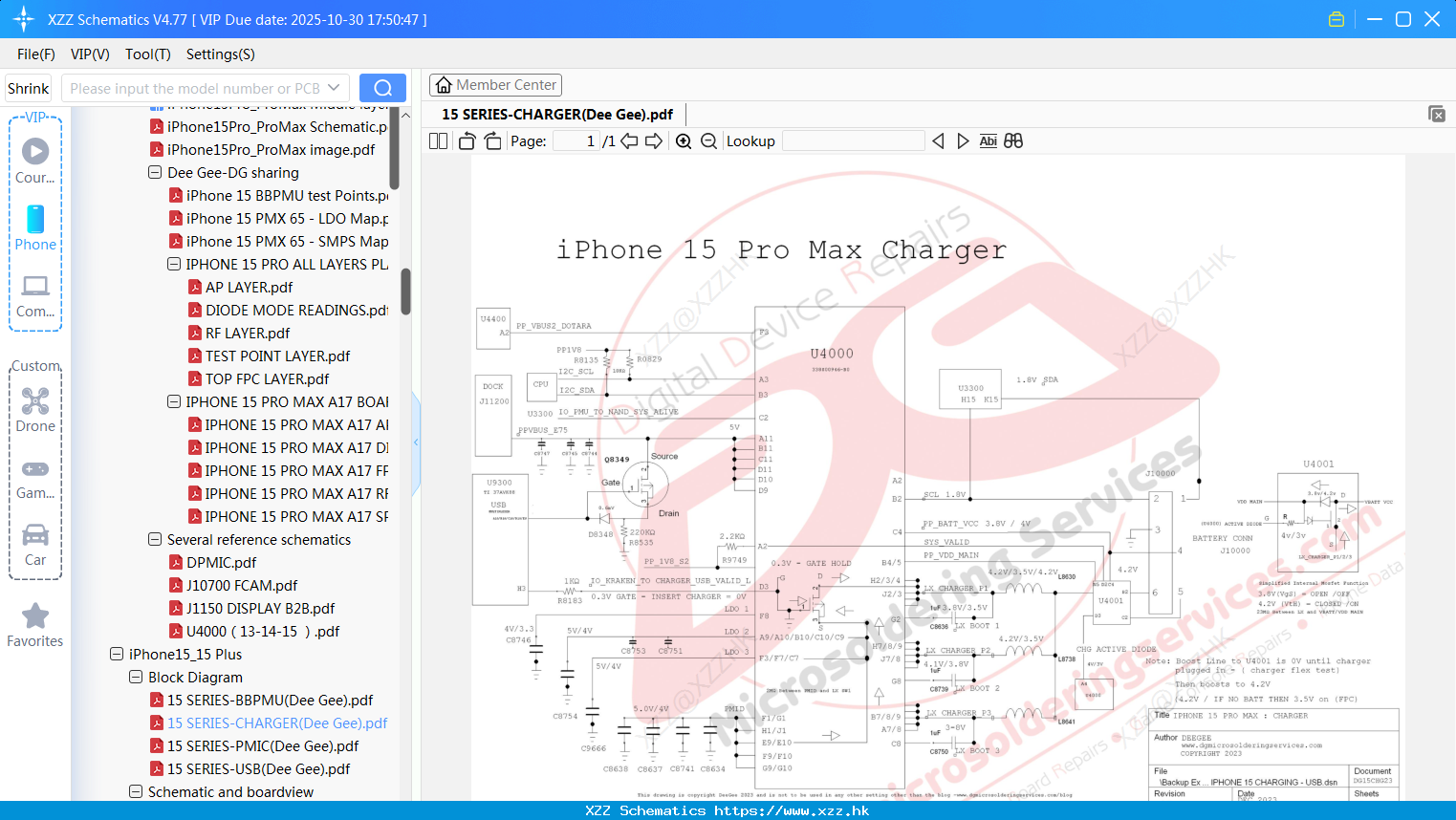Open iPhone15Pro_ProMax image.pdf
This screenshot has height=820, width=1456.
(x=263, y=150)
